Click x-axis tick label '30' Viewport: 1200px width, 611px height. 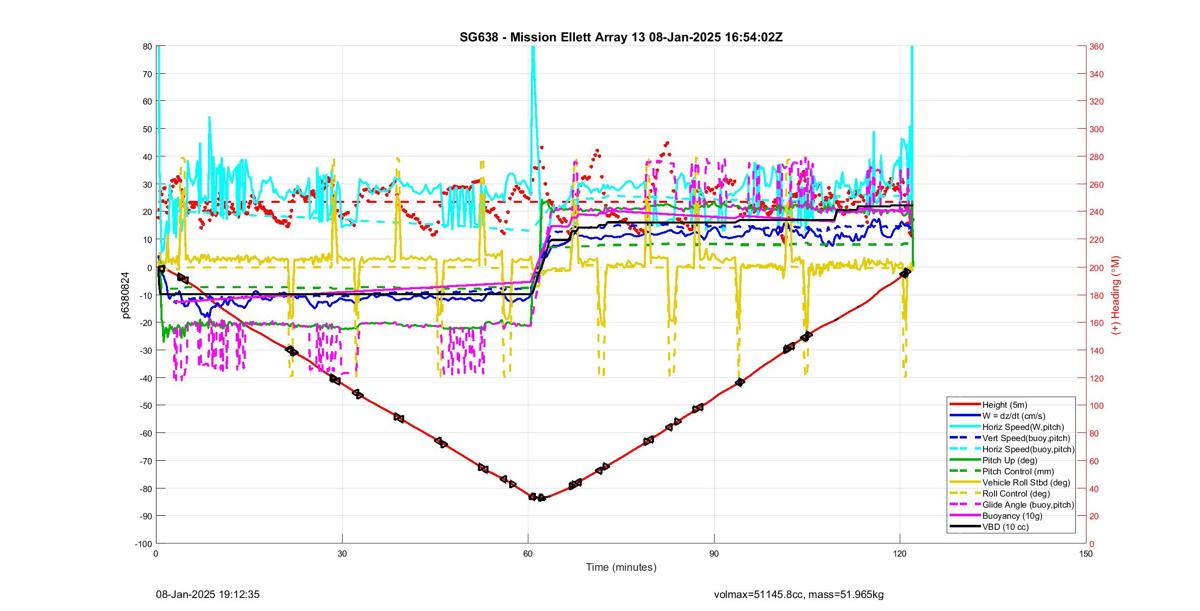342,553
